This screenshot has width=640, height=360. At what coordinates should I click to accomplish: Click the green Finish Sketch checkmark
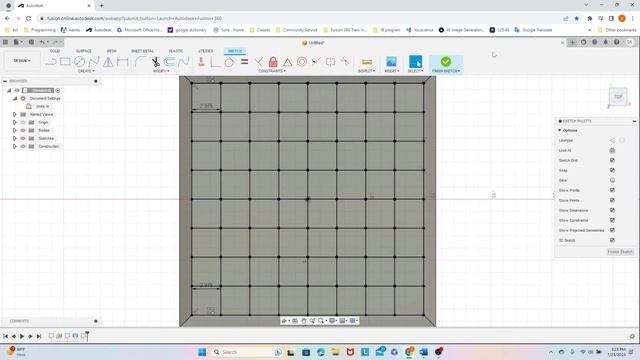coord(446,62)
